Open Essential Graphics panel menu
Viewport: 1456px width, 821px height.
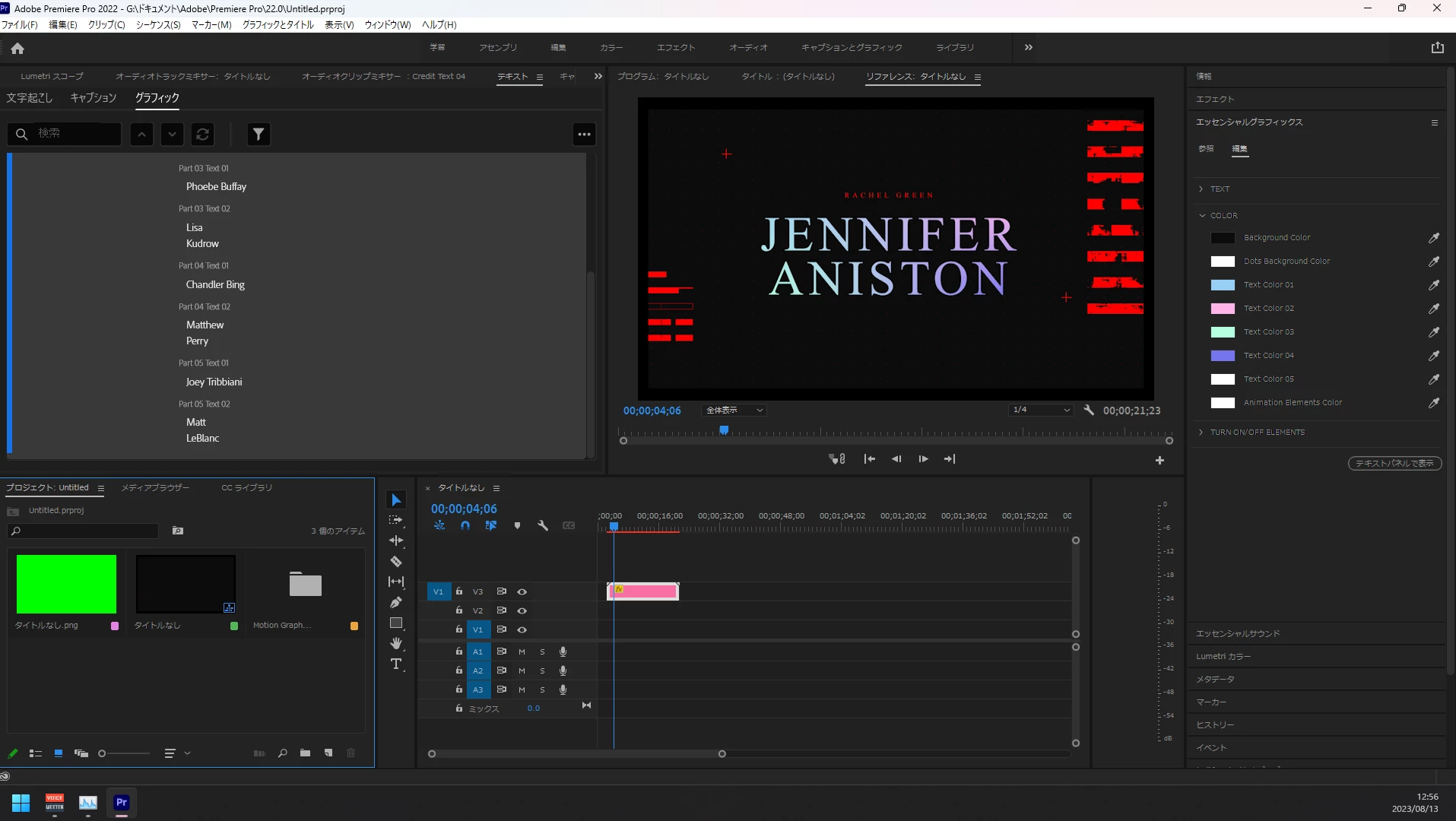(1434, 122)
